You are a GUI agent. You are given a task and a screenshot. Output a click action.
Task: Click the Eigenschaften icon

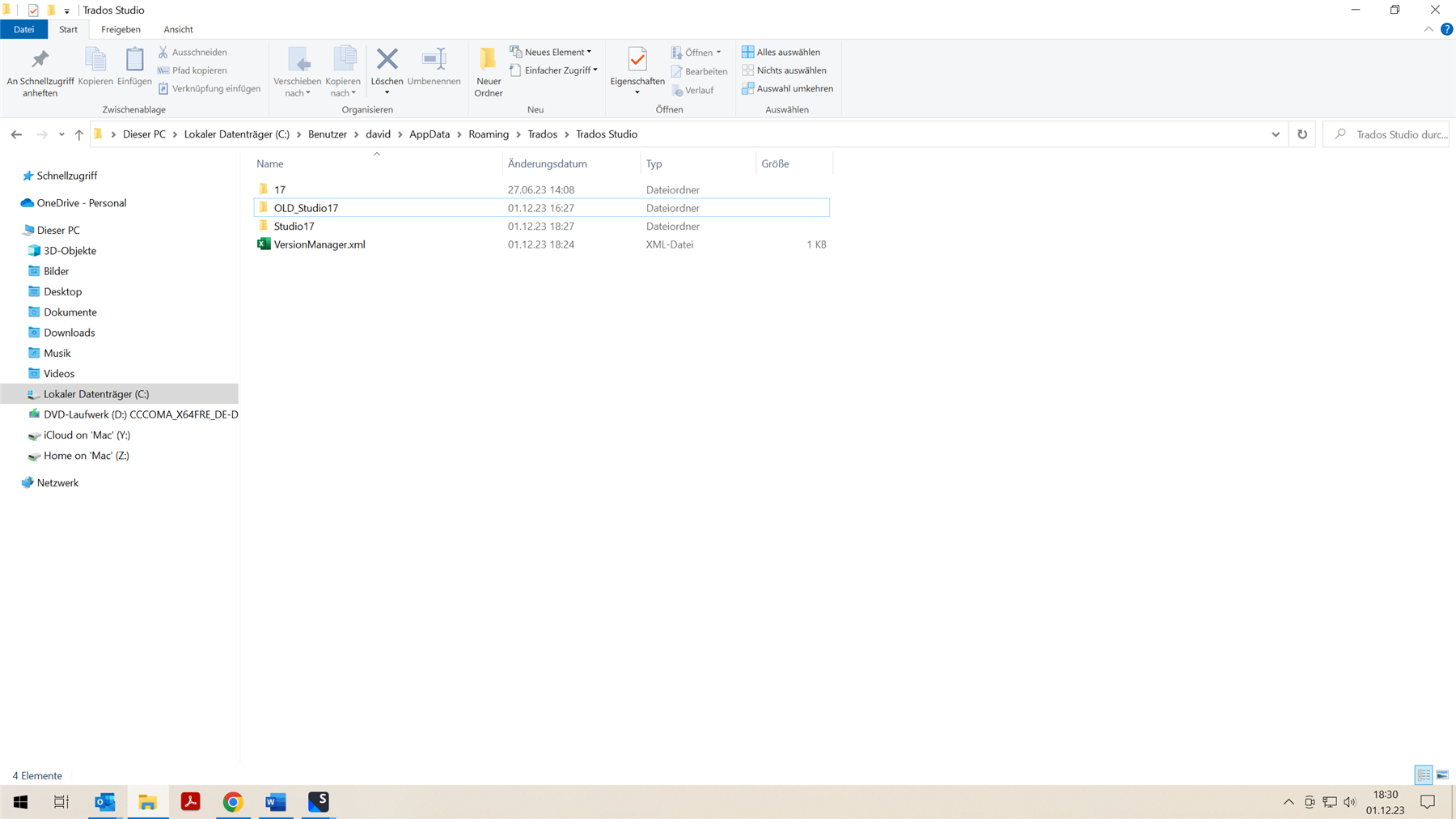click(637, 60)
